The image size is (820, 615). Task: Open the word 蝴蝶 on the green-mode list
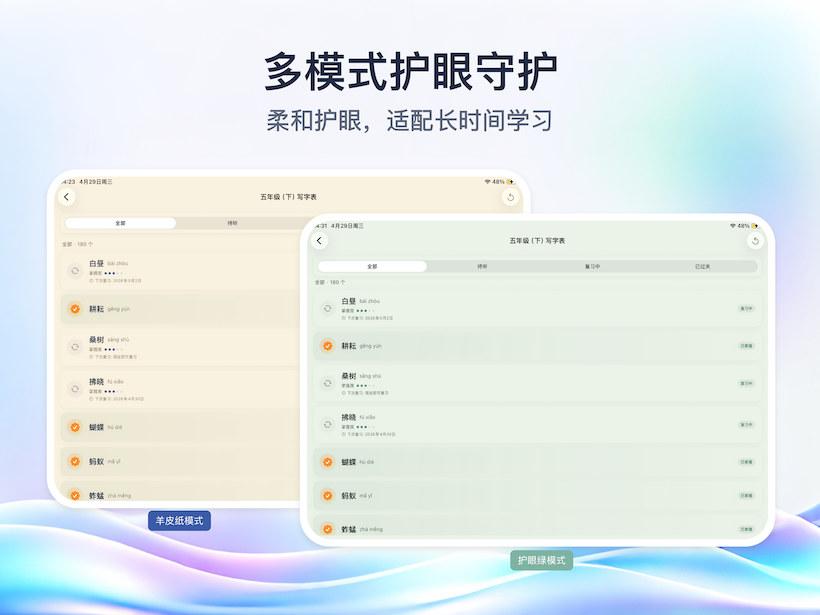pos(349,462)
